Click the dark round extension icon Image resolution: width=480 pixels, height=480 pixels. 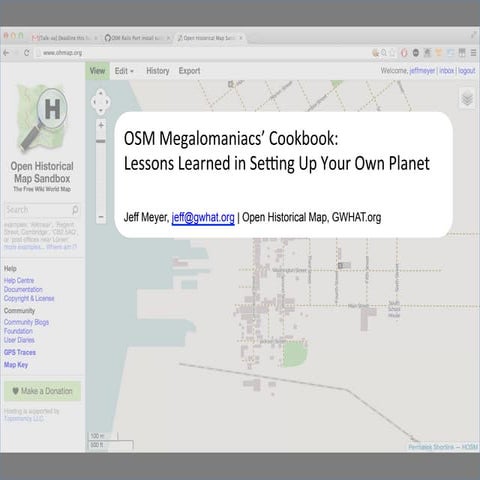(x=416, y=53)
